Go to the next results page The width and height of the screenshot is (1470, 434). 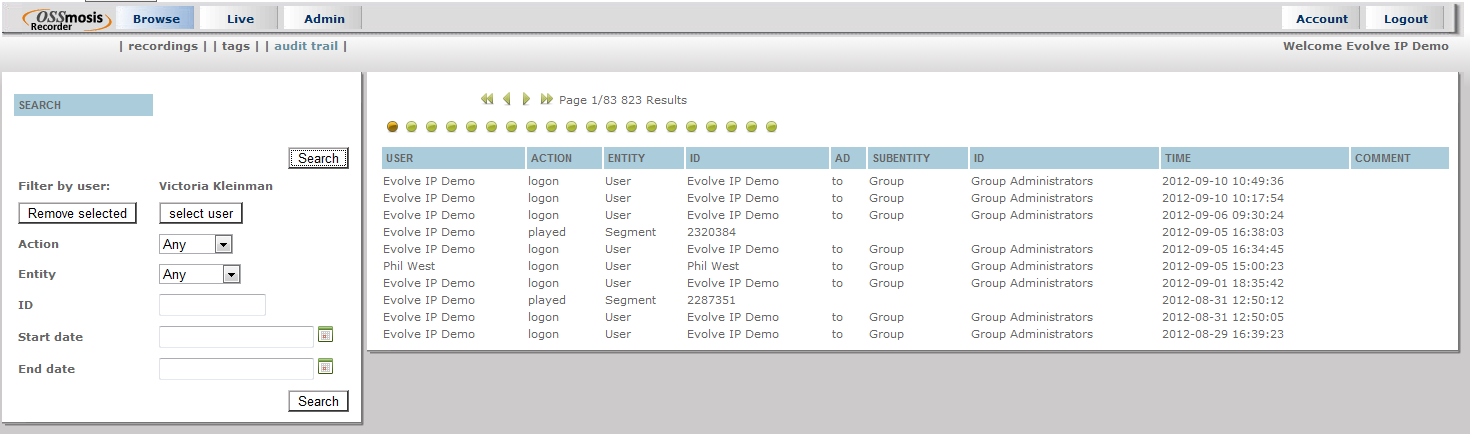click(x=527, y=100)
